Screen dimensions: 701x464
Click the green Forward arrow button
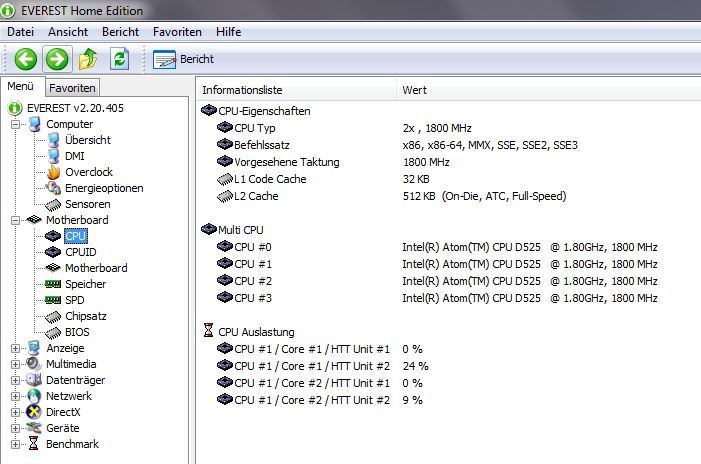pos(57,59)
